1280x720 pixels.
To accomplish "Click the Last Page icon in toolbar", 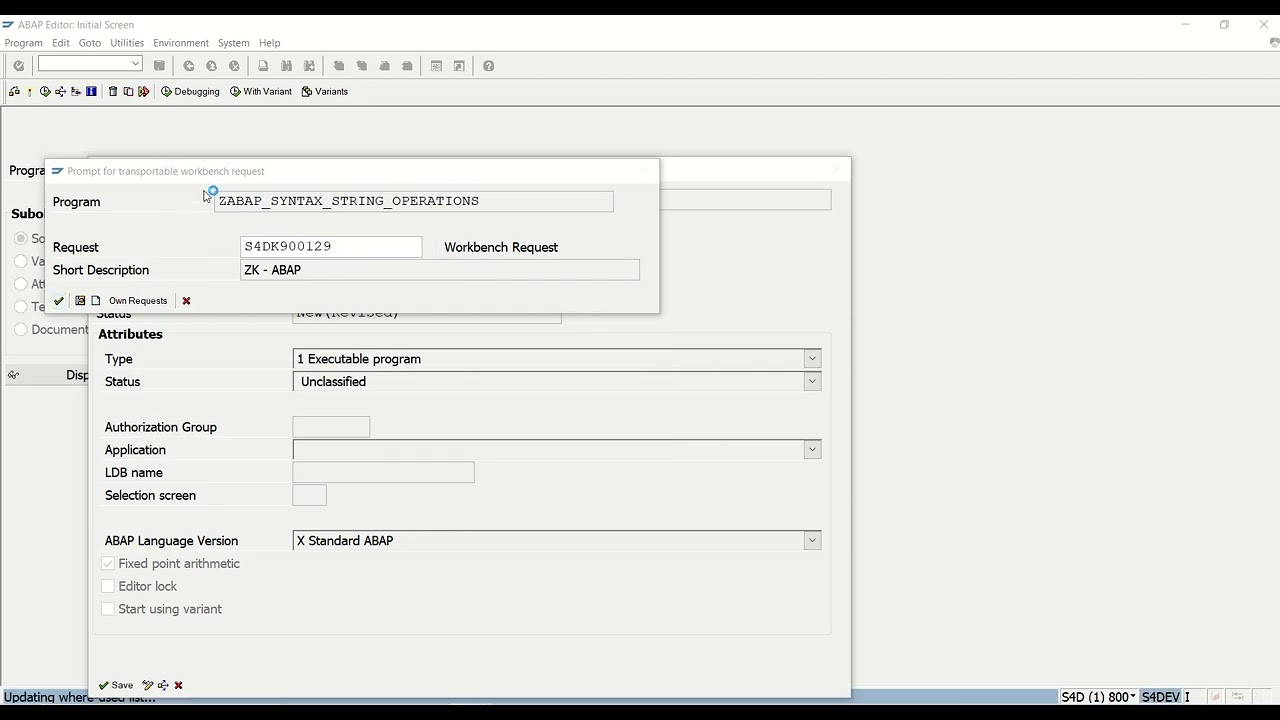I will pyautogui.click(x=407, y=66).
